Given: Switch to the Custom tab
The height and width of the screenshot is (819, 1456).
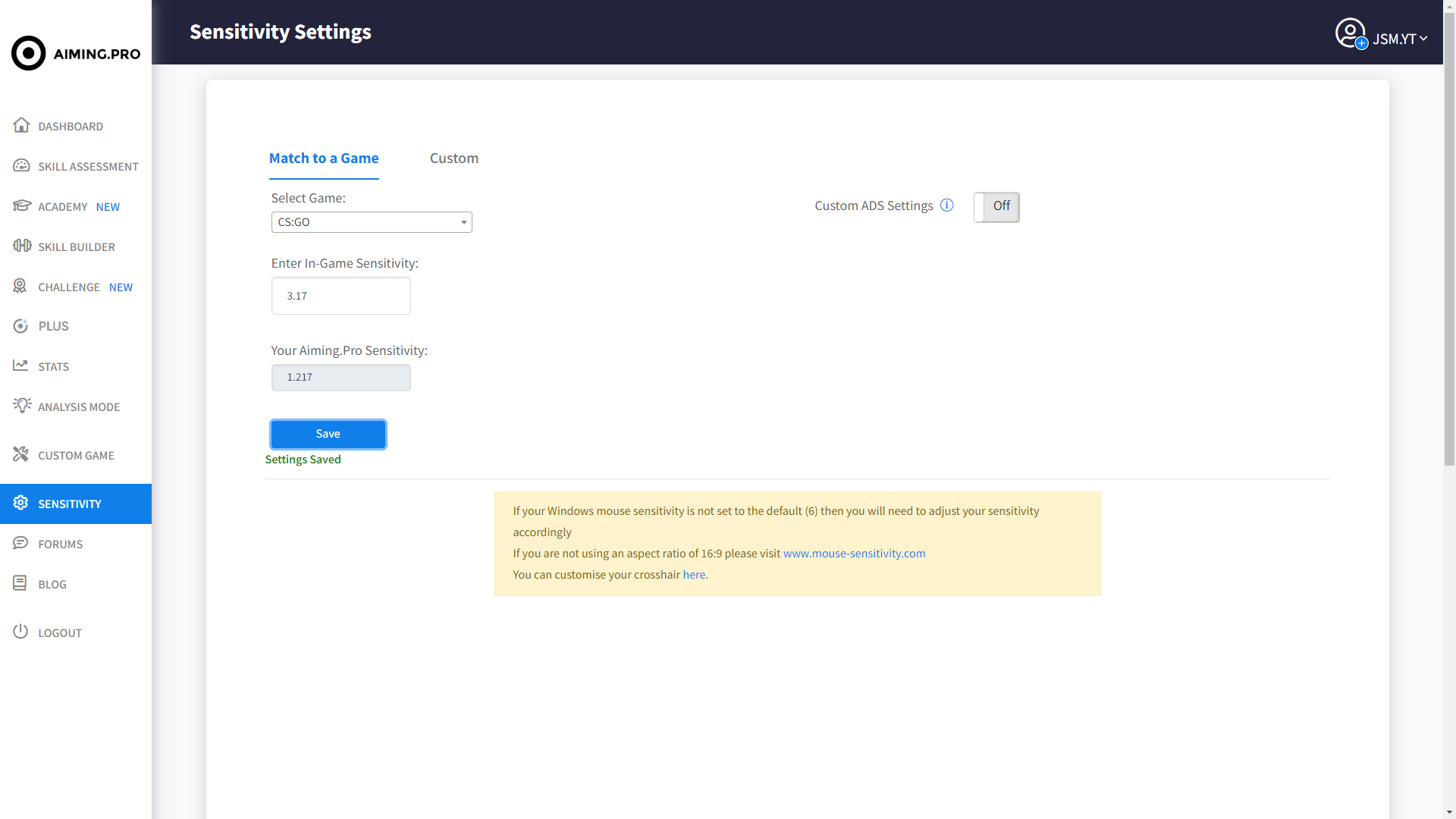Looking at the screenshot, I should coord(453,158).
